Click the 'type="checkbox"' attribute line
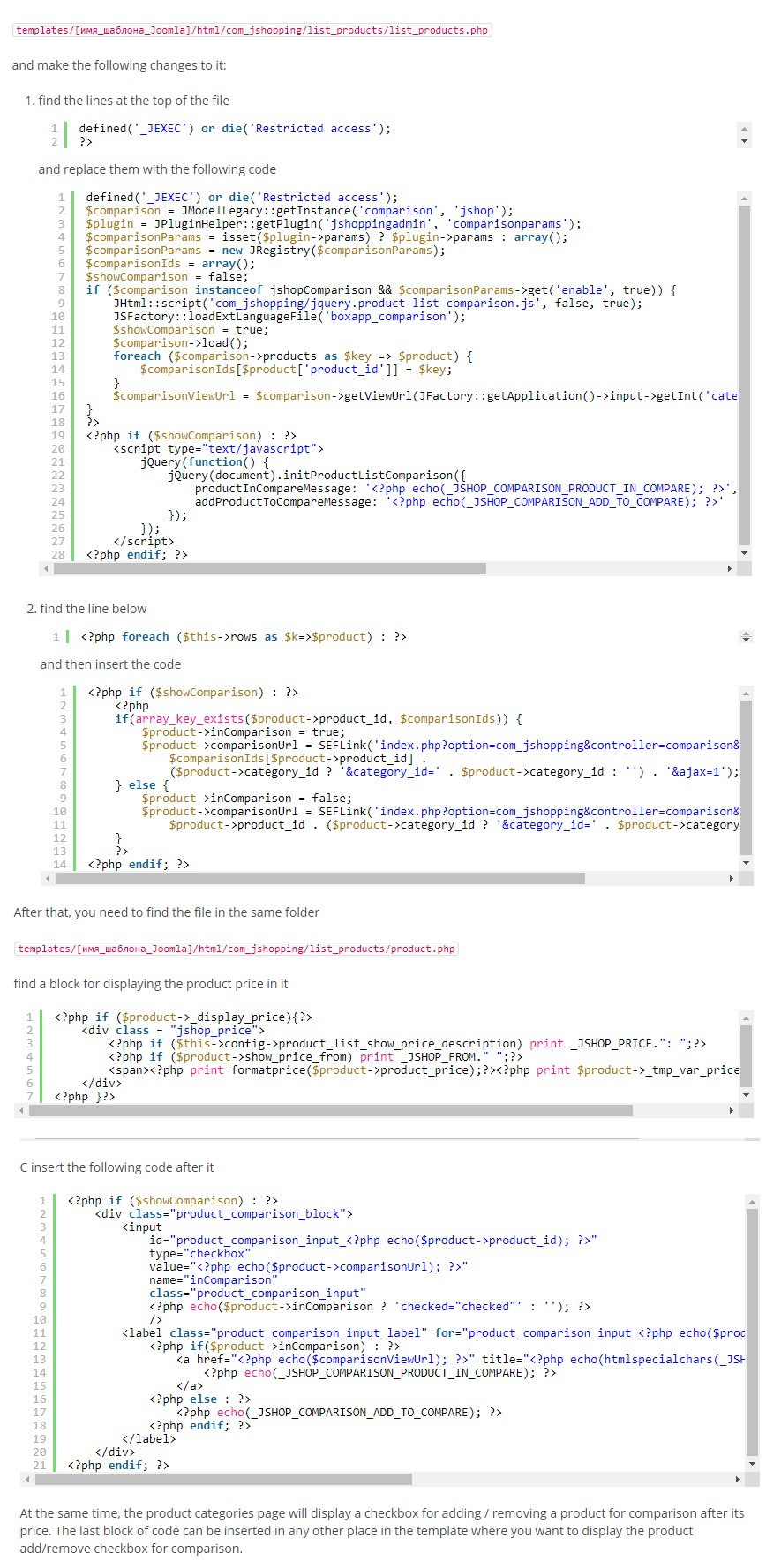Viewport: 766px width, 1568px height. pyautogui.click(x=200, y=1254)
